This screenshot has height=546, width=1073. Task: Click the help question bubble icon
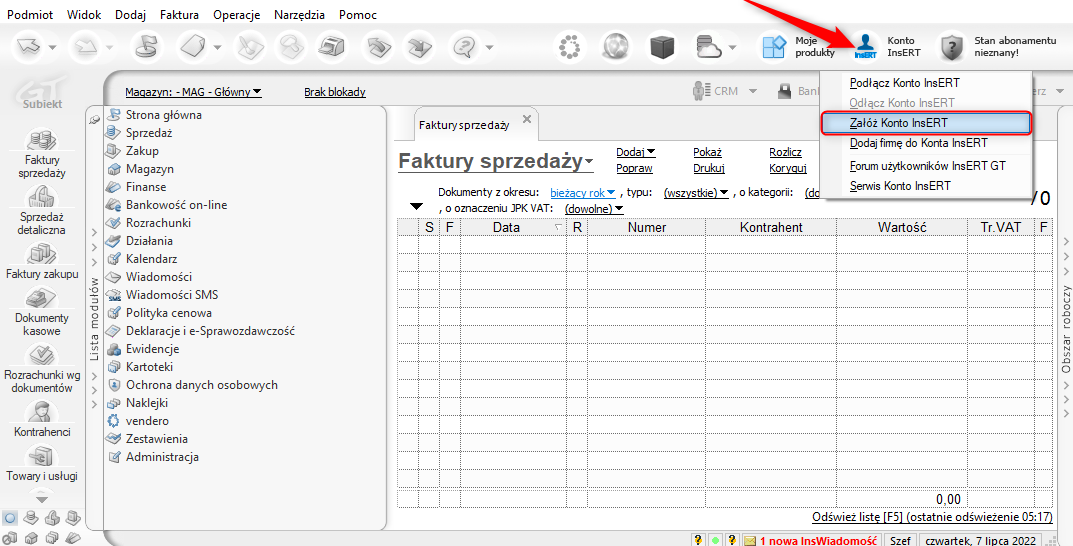(464, 47)
